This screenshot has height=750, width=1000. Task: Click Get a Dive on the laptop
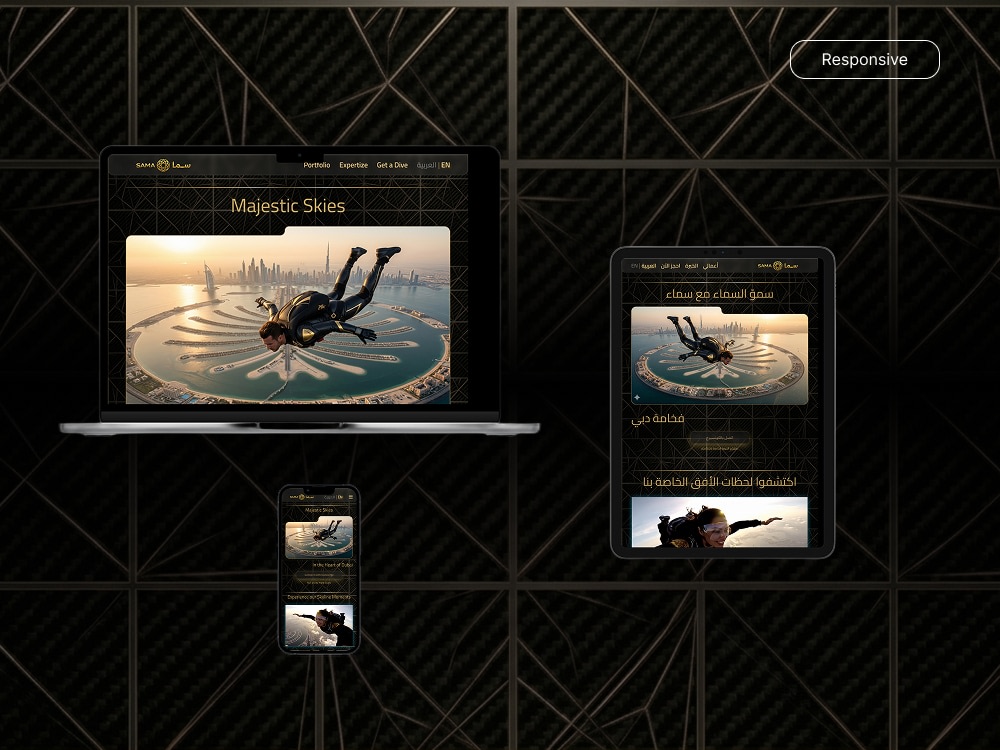[x=392, y=165]
